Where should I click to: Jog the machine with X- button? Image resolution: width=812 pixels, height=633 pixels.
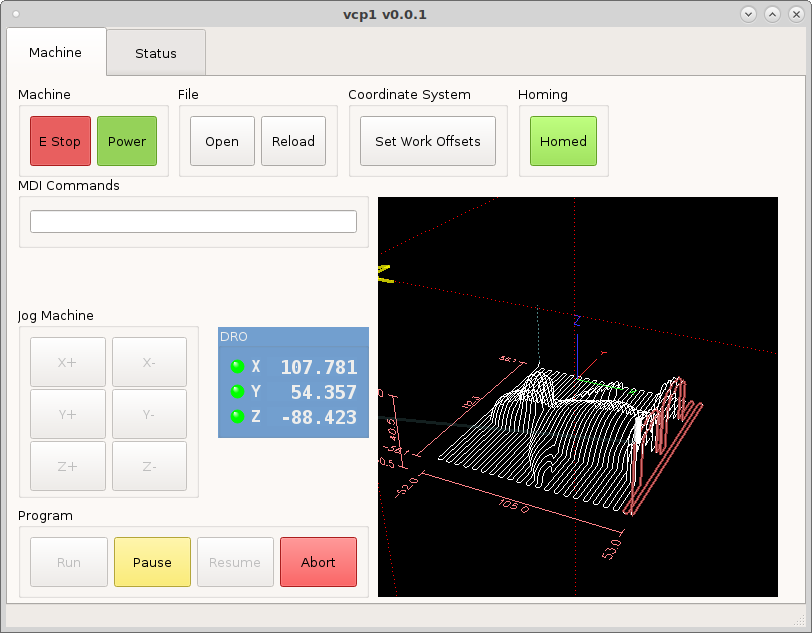pos(149,362)
